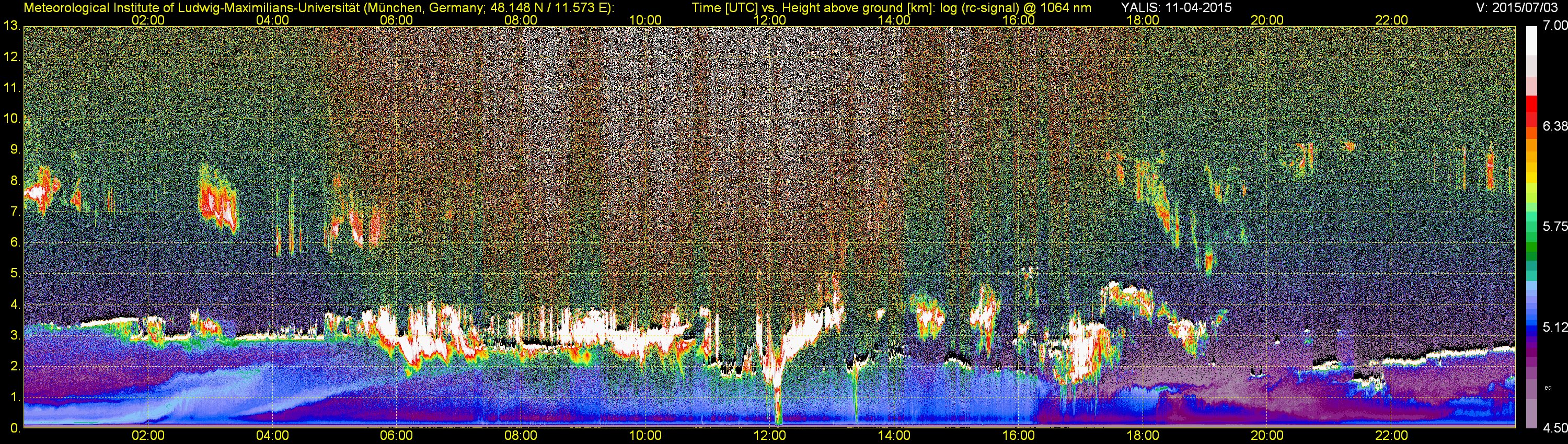This screenshot has width=1568, height=444.
Task: Click the '7.' height axis label
Action: coord(15,211)
